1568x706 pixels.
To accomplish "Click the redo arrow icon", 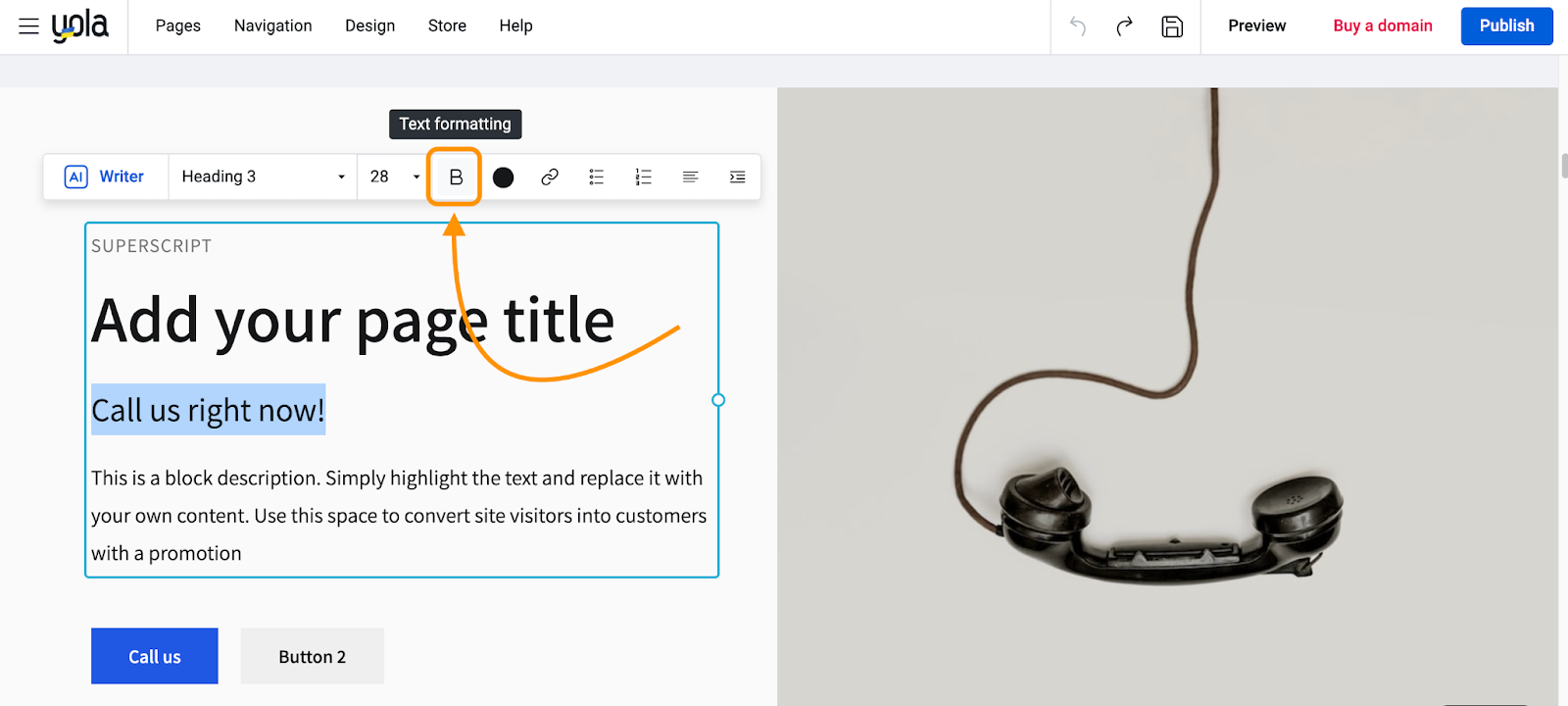I will pyautogui.click(x=1125, y=26).
